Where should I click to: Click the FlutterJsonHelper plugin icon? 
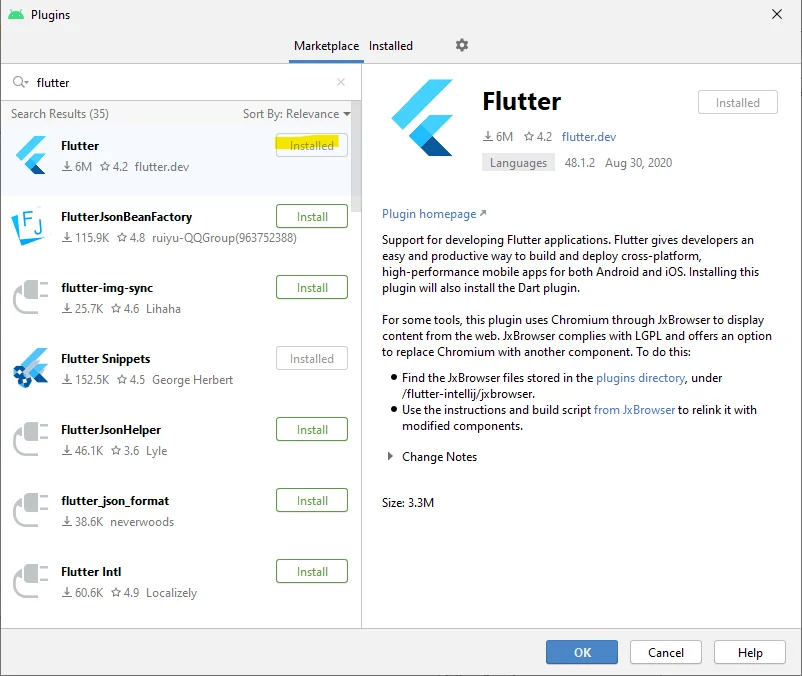click(x=31, y=439)
